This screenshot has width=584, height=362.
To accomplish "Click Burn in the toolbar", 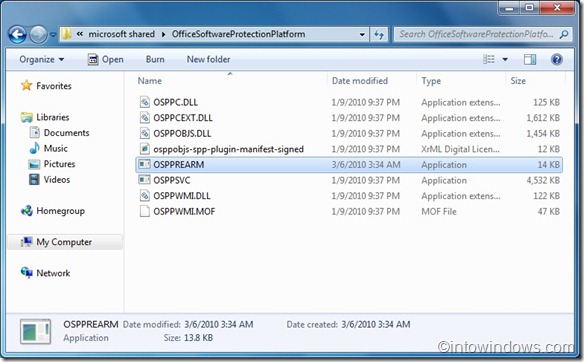I will click(x=155, y=60).
